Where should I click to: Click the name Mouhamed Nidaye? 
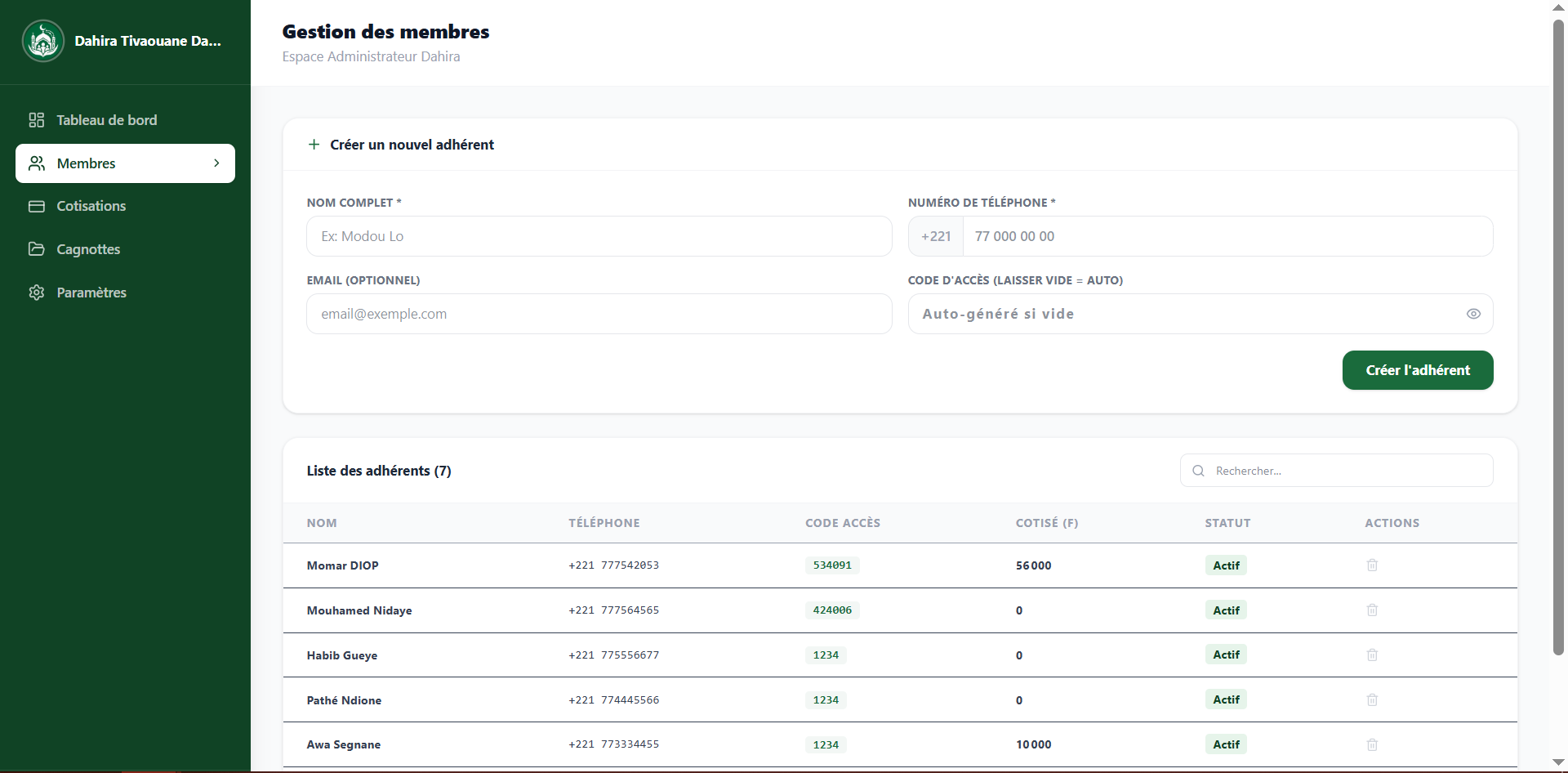pos(359,610)
